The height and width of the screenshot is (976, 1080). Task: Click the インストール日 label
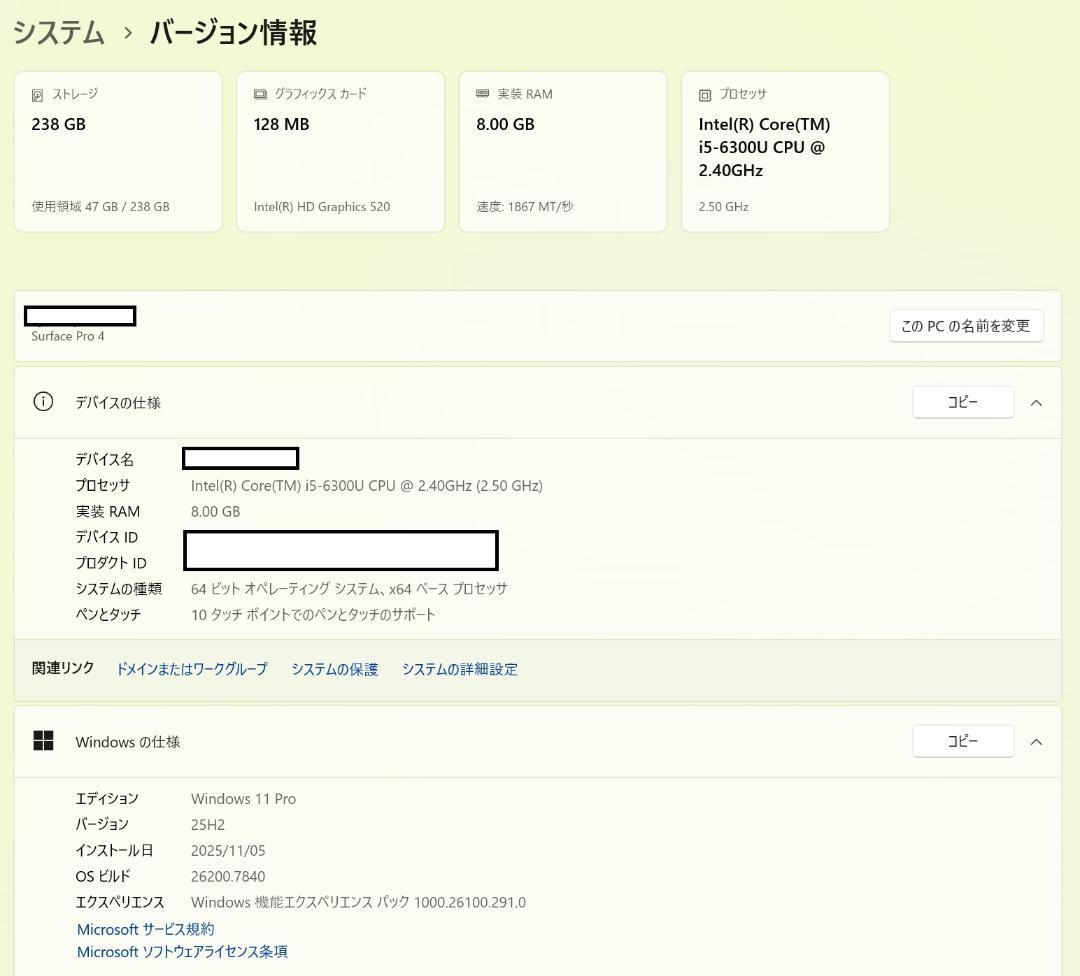coord(114,851)
